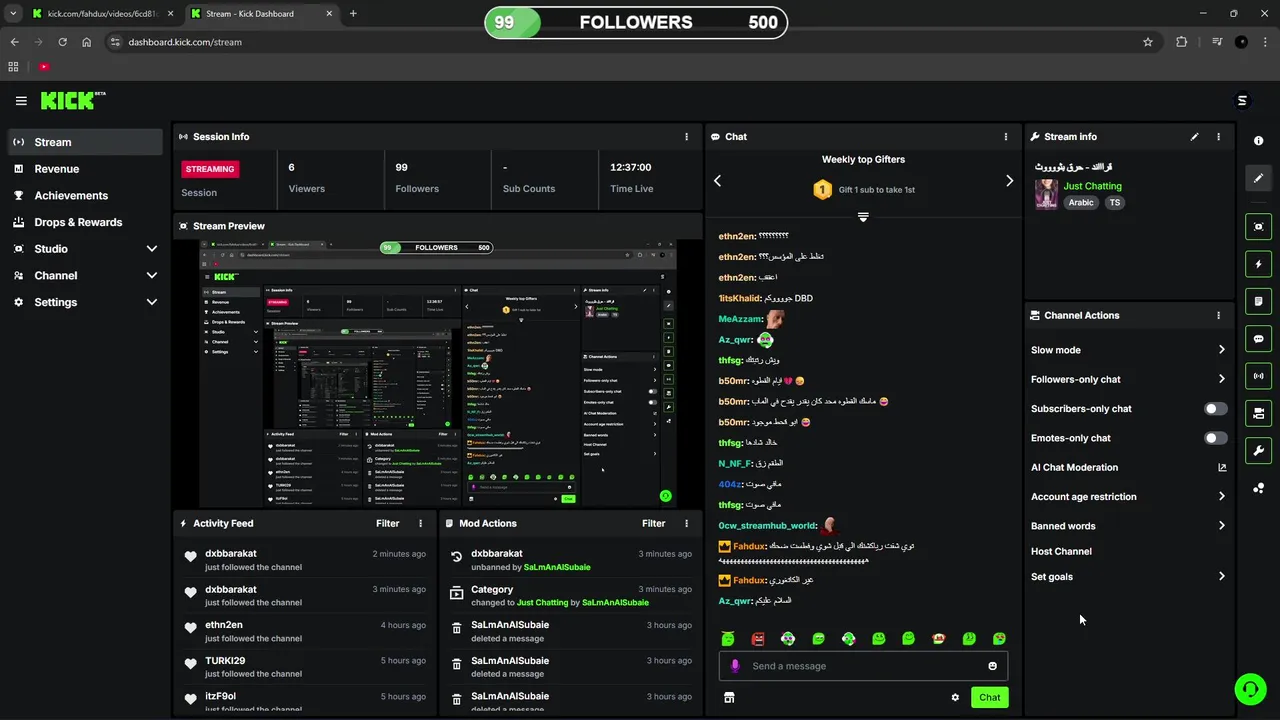
Task: Open the profile avatar in top right
Action: click(x=1242, y=100)
